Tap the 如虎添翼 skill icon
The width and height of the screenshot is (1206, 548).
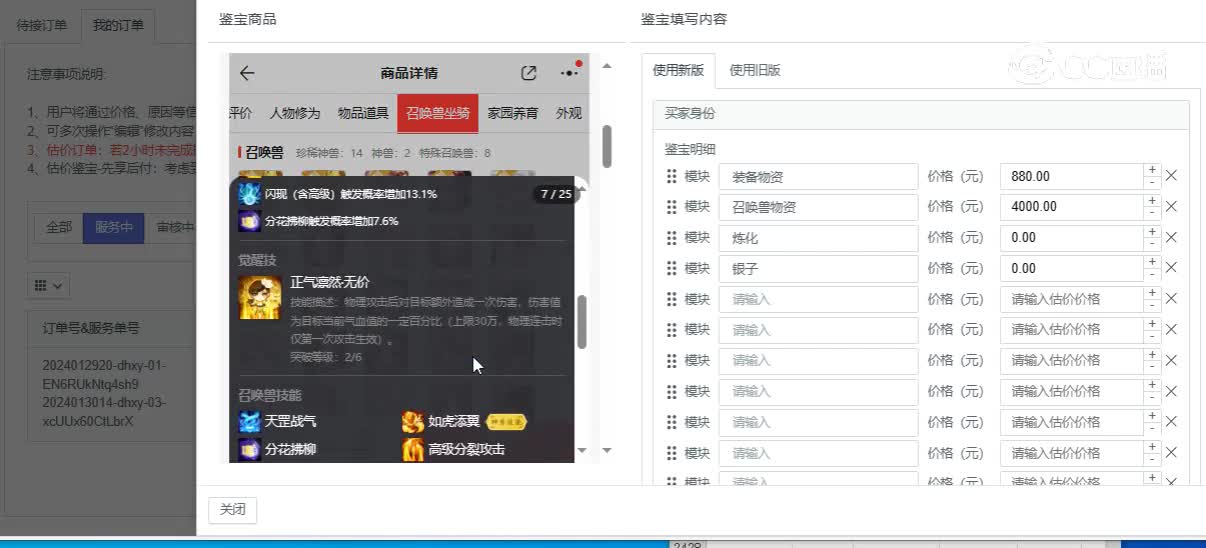pyautogui.click(x=413, y=421)
